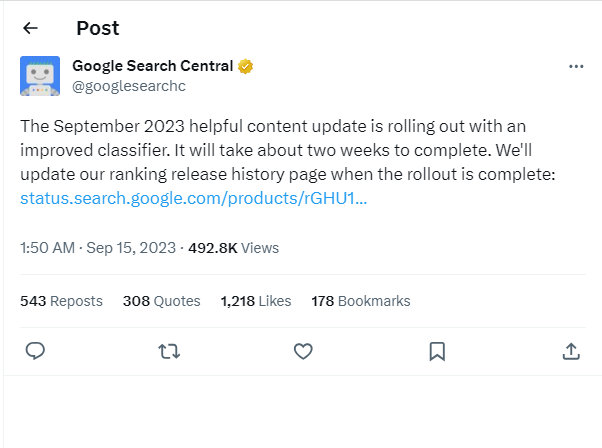Click the 178 Bookmarks count
Image resolution: width=602 pixels, height=448 pixels.
(x=360, y=301)
